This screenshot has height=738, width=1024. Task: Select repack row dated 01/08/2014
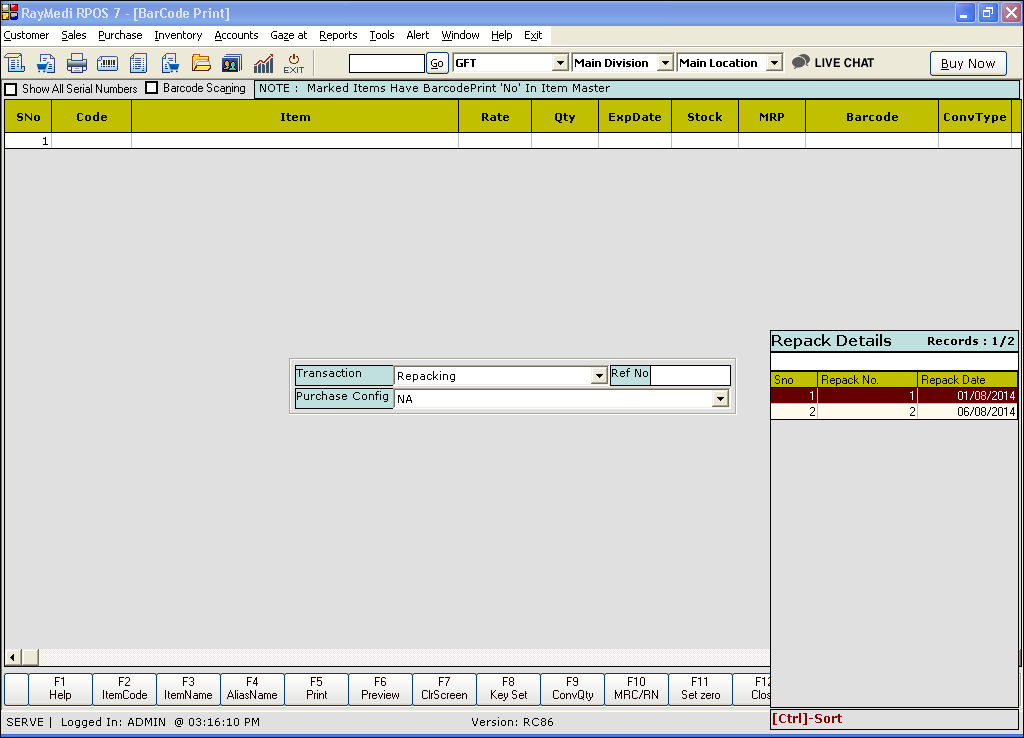coord(893,395)
